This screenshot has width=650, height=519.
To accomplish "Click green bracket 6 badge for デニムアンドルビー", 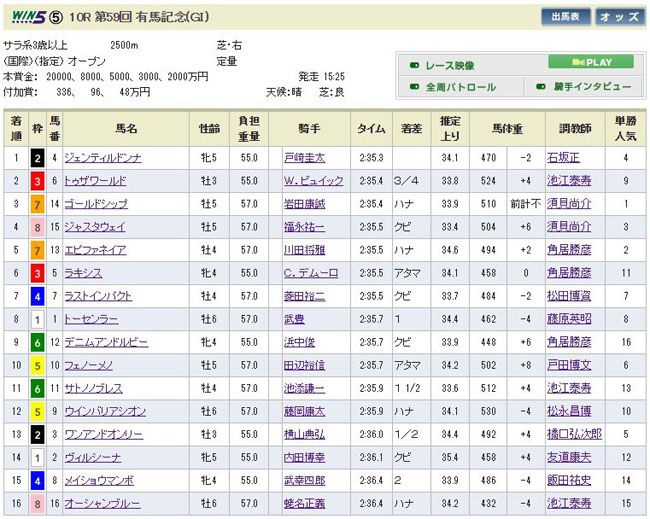I will click(37, 342).
